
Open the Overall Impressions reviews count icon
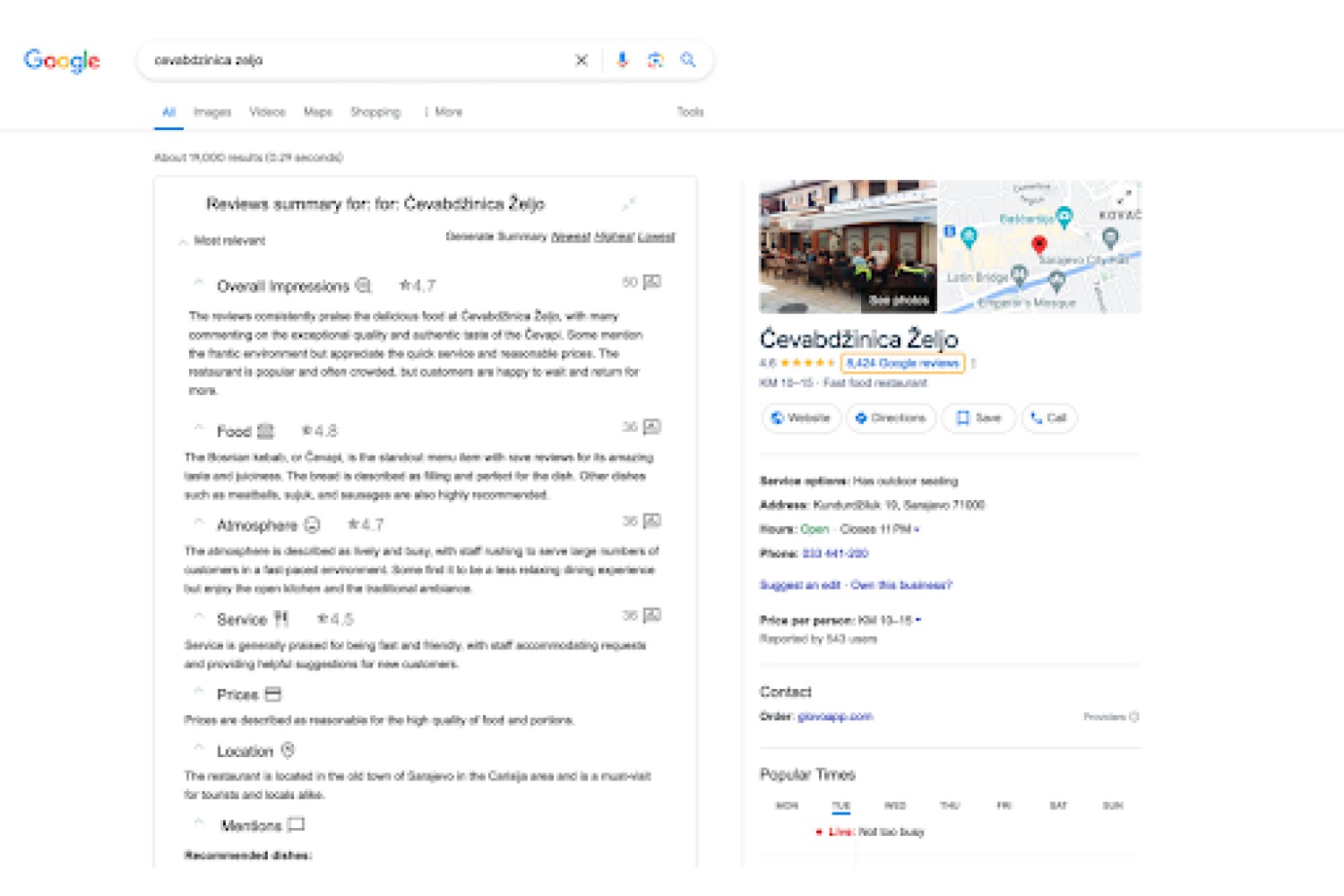[x=652, y=282]
